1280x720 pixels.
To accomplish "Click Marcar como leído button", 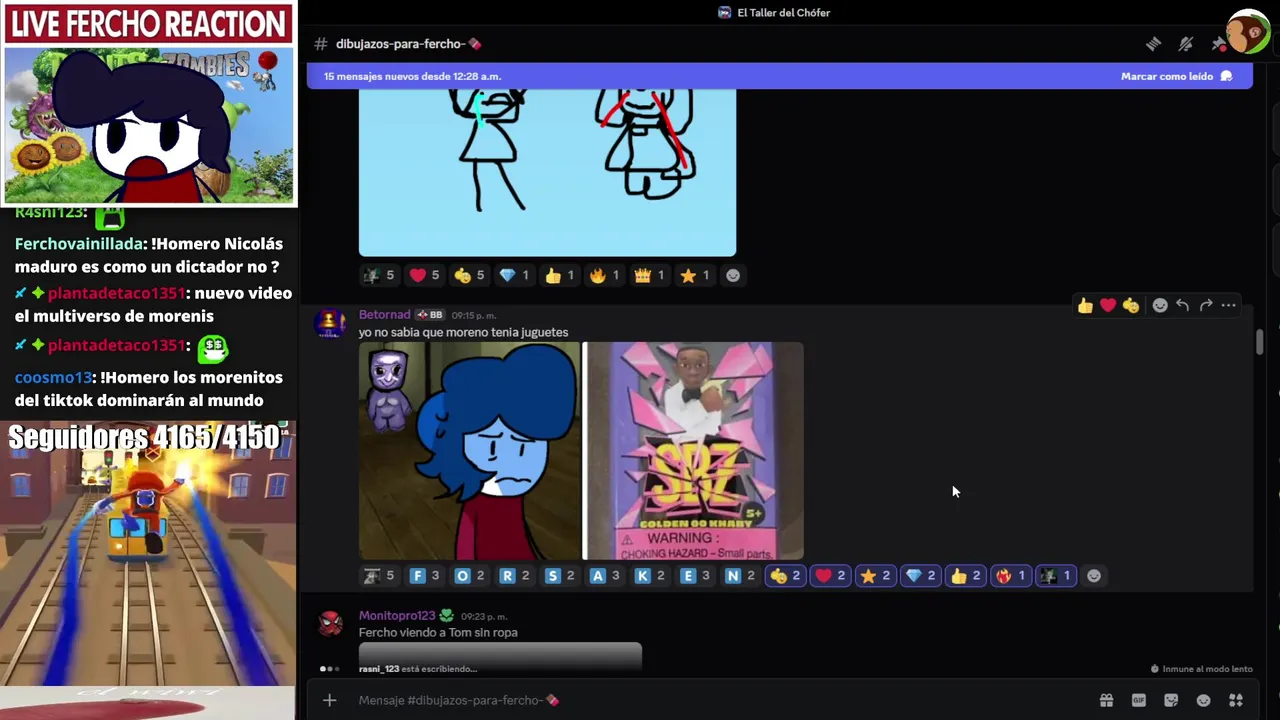I will [x=1176, y=76].
